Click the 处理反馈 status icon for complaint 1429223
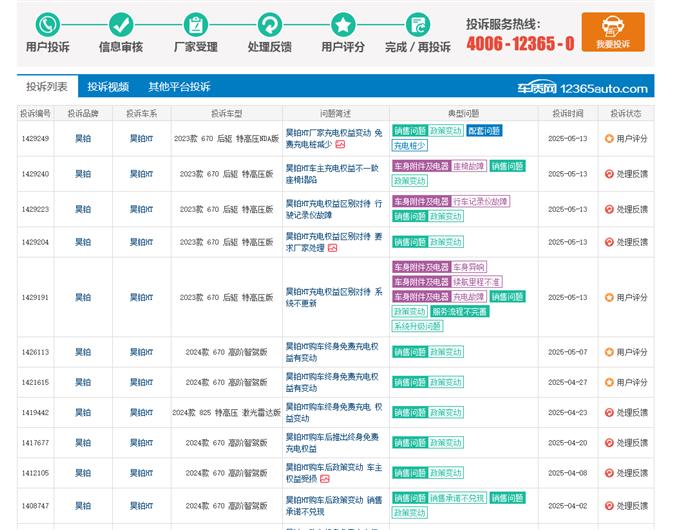Viewport: 700px width, 530px height. pos(609,209)
